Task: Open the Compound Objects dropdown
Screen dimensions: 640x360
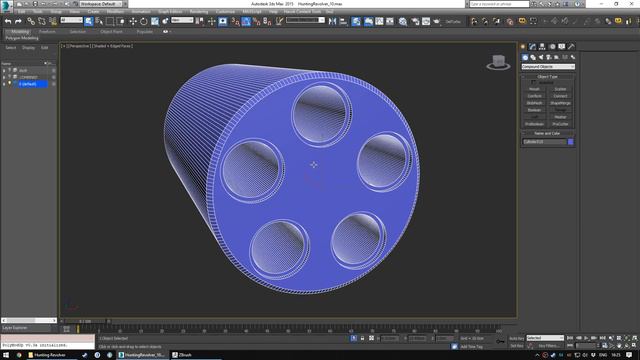Action: tap(548, 67)
